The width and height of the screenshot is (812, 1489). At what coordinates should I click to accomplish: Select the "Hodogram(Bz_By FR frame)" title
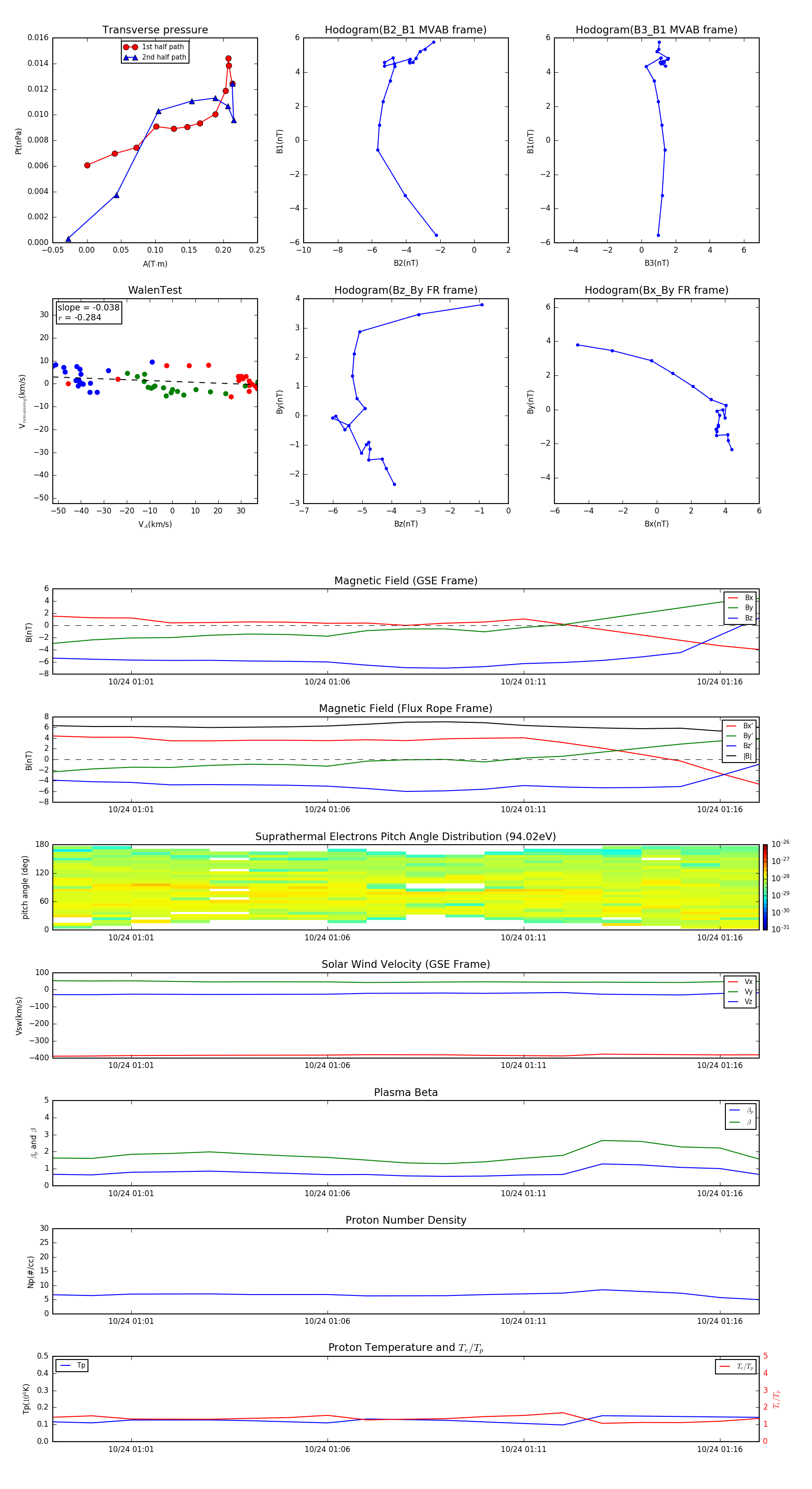point(406,290)
